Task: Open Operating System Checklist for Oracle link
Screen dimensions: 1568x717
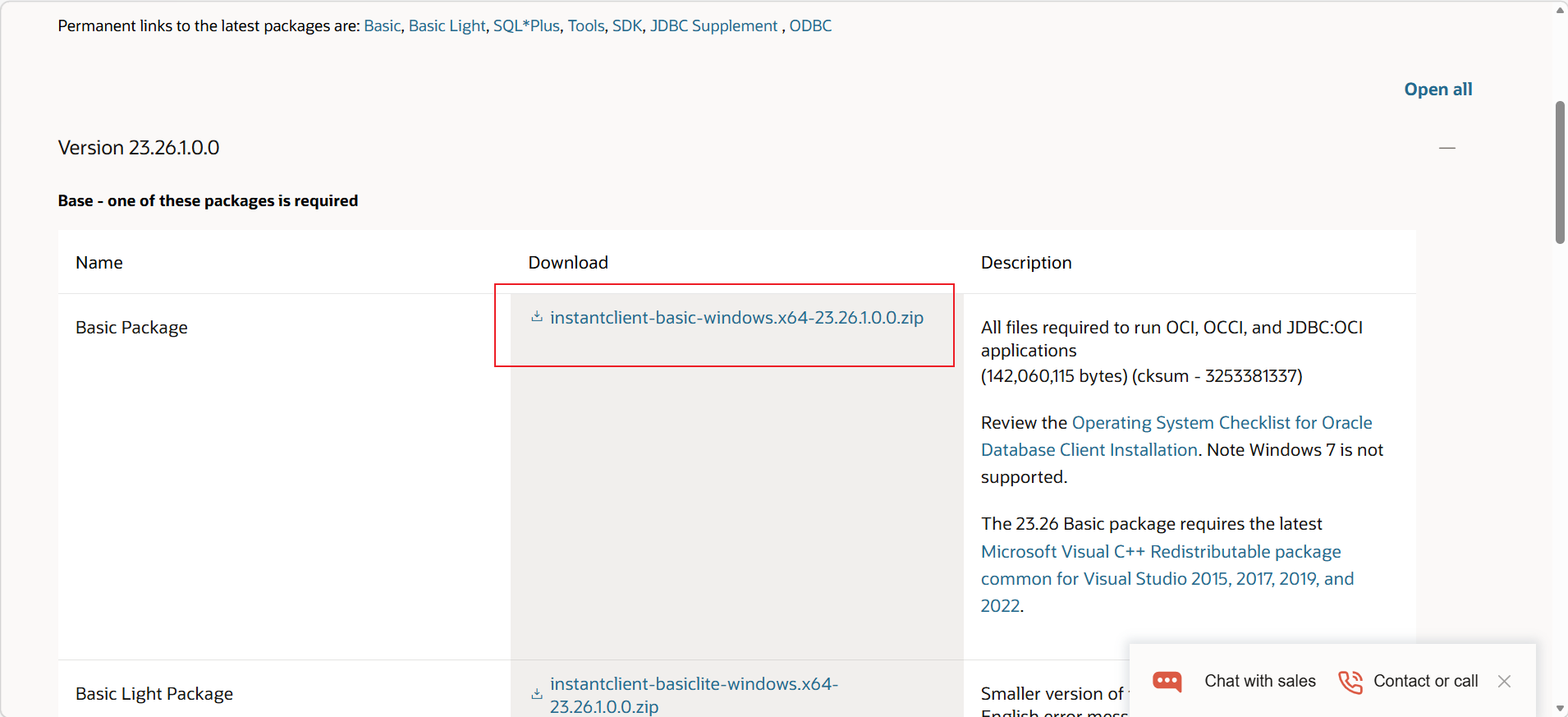Action: [1176, 436]
